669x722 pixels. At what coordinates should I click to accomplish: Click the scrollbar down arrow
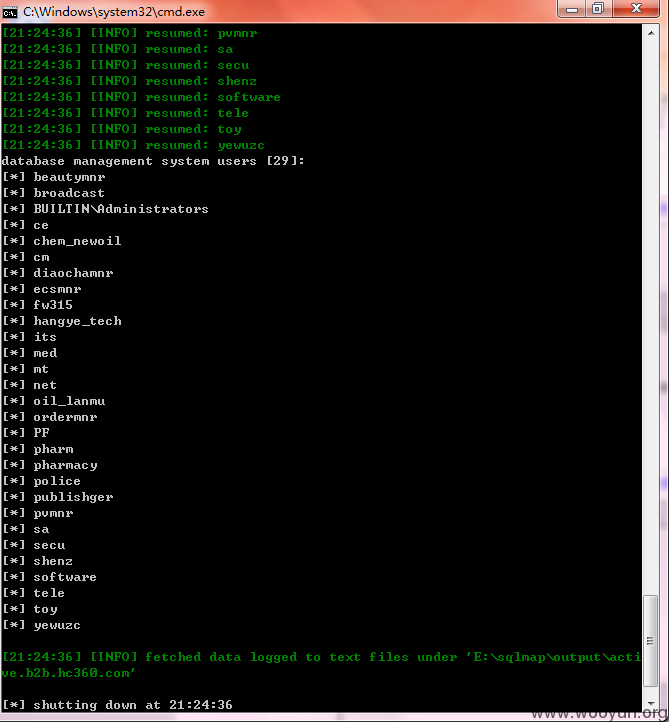click(651, 703)
